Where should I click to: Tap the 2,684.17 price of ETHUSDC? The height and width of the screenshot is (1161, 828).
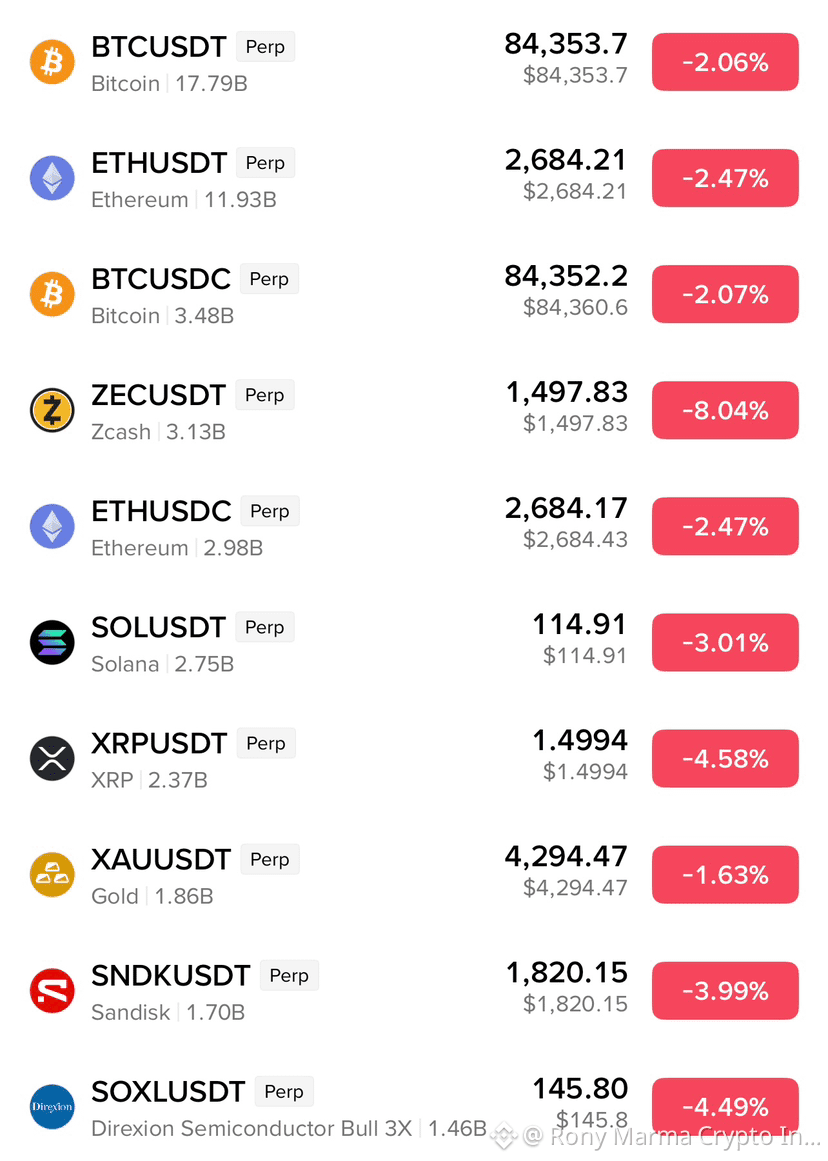(x=566, y=508)
